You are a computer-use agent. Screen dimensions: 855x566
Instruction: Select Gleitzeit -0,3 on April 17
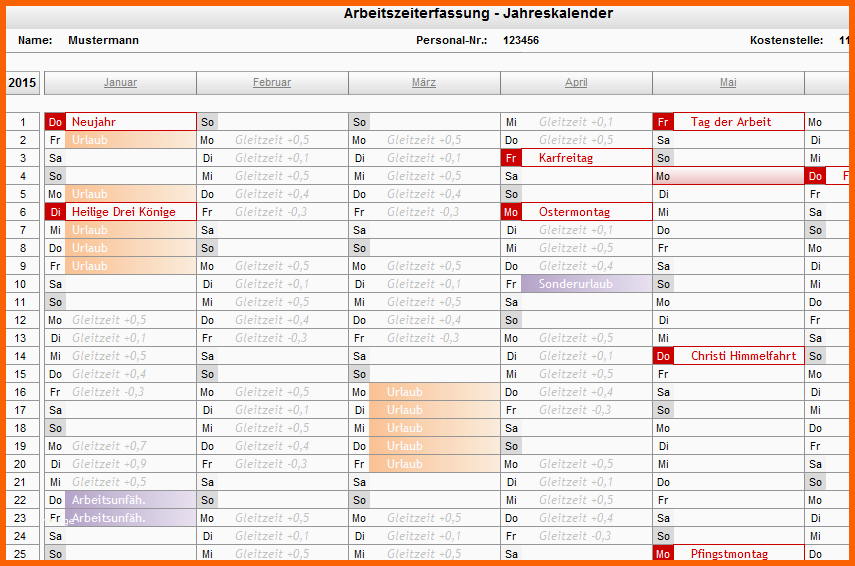575,410
